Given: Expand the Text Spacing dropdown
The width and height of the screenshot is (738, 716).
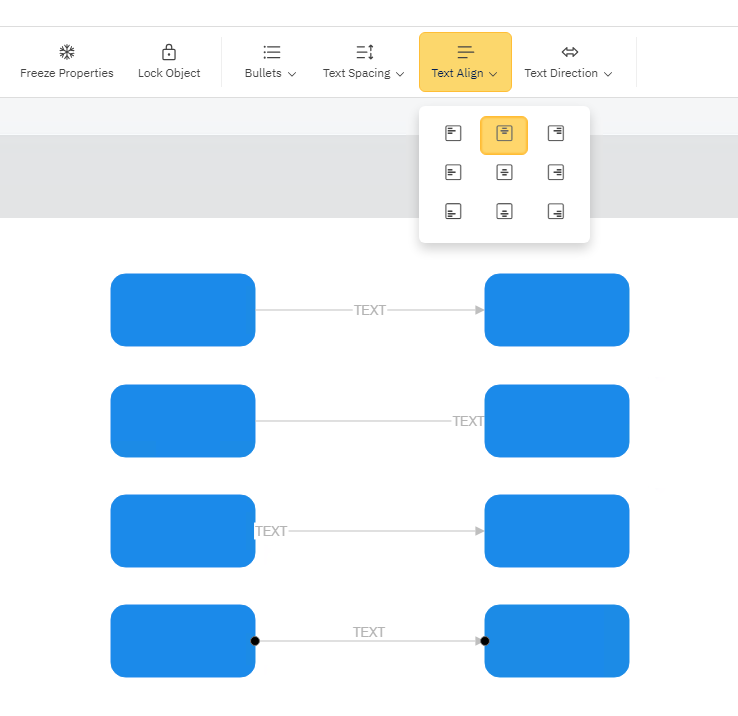Looking at the screenshot, I should click(364, 62).
